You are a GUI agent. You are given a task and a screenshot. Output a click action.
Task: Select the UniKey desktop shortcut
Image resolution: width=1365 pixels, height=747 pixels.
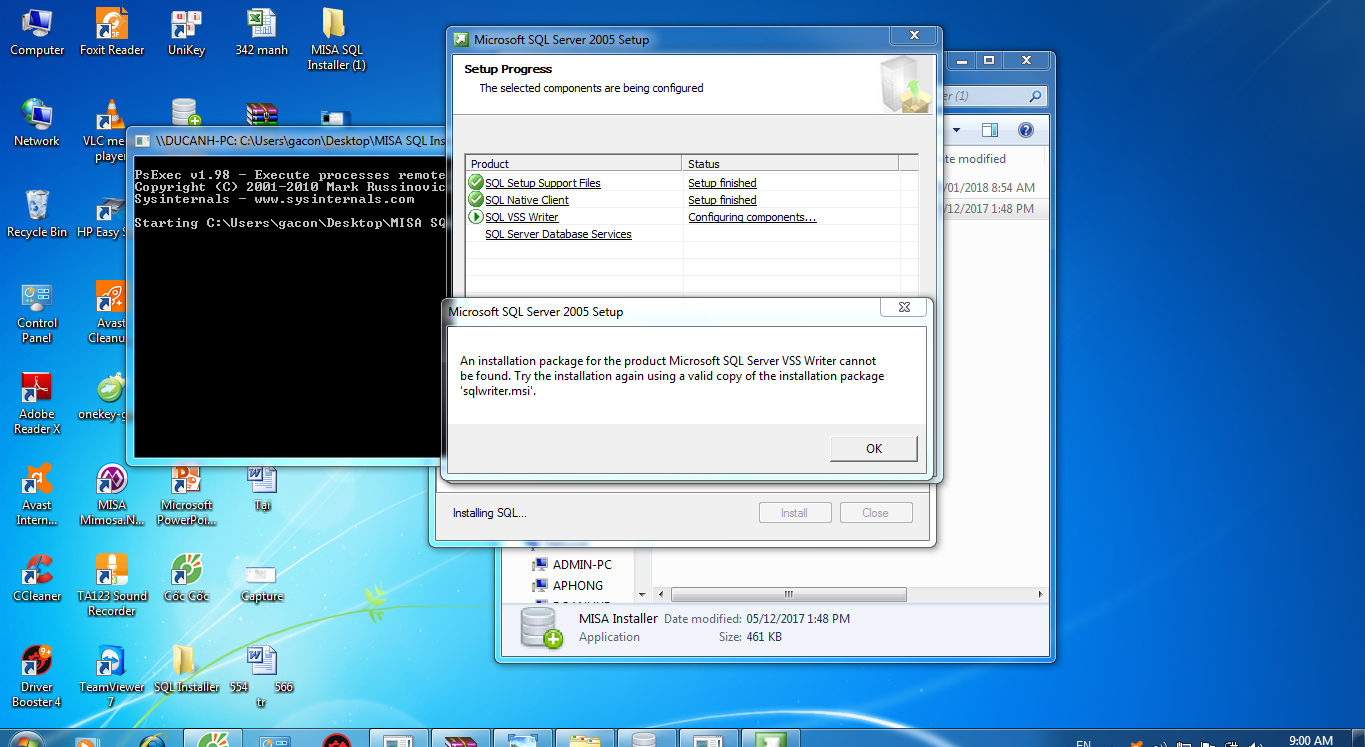[x=186, y=32]
